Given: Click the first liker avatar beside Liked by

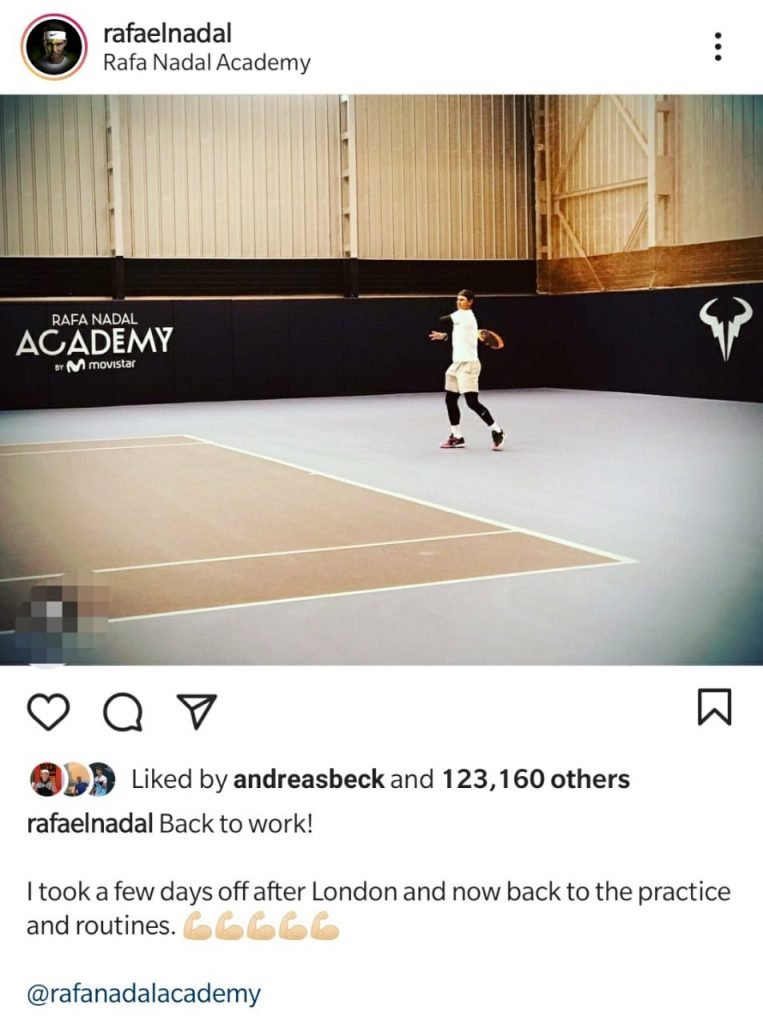Looking at the screenshot, I should pyautogui.click(x=45, y=779).
